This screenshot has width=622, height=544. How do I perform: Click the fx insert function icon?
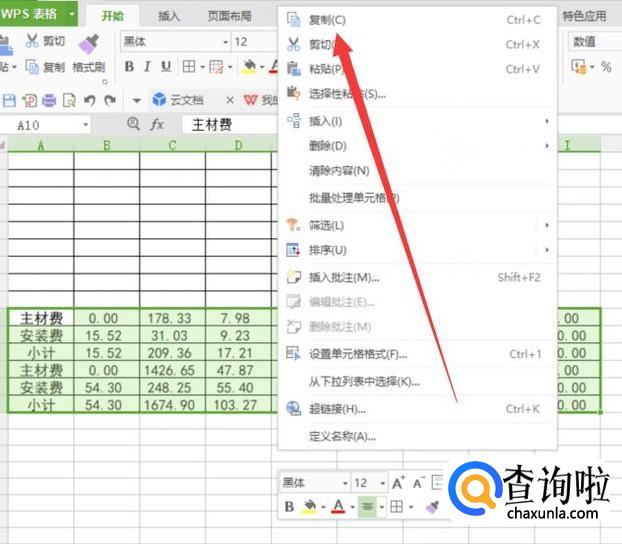pyautogui.click(x=157, y=125)
